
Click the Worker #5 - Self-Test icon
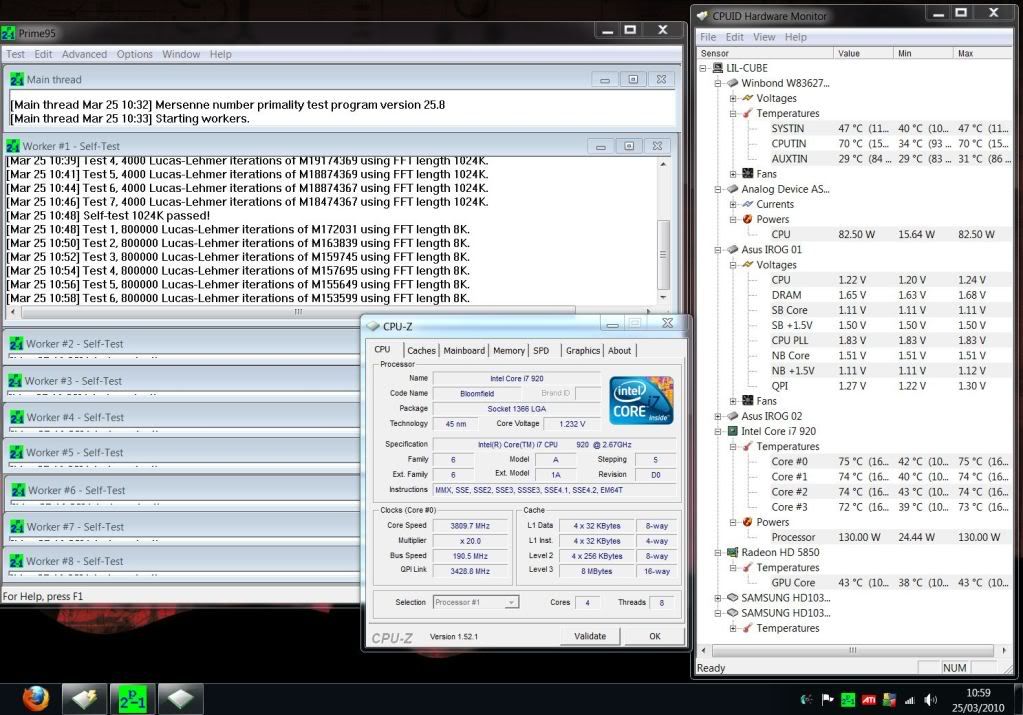pyautogui.click(x=16, y=453)
